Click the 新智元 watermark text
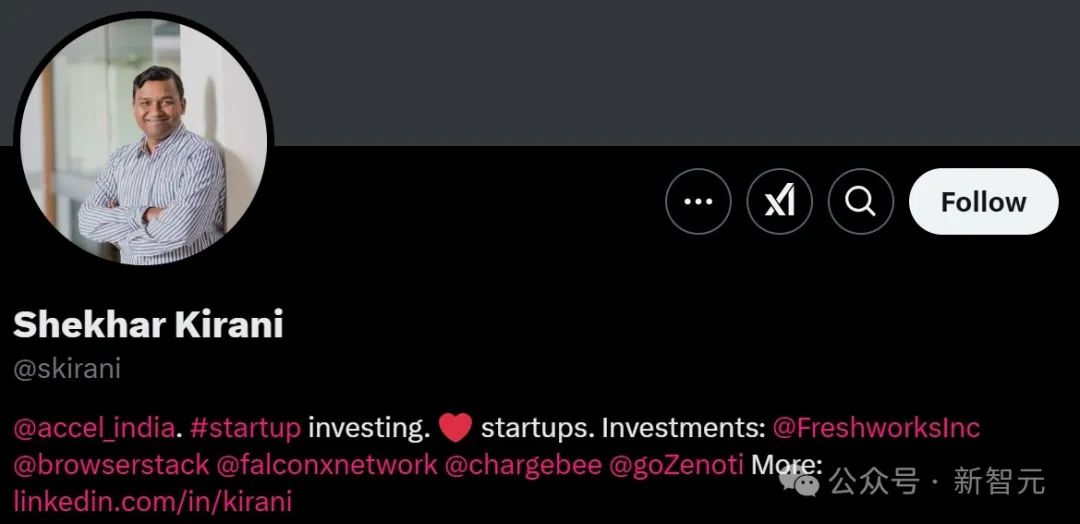 click(x=999, y=482)
